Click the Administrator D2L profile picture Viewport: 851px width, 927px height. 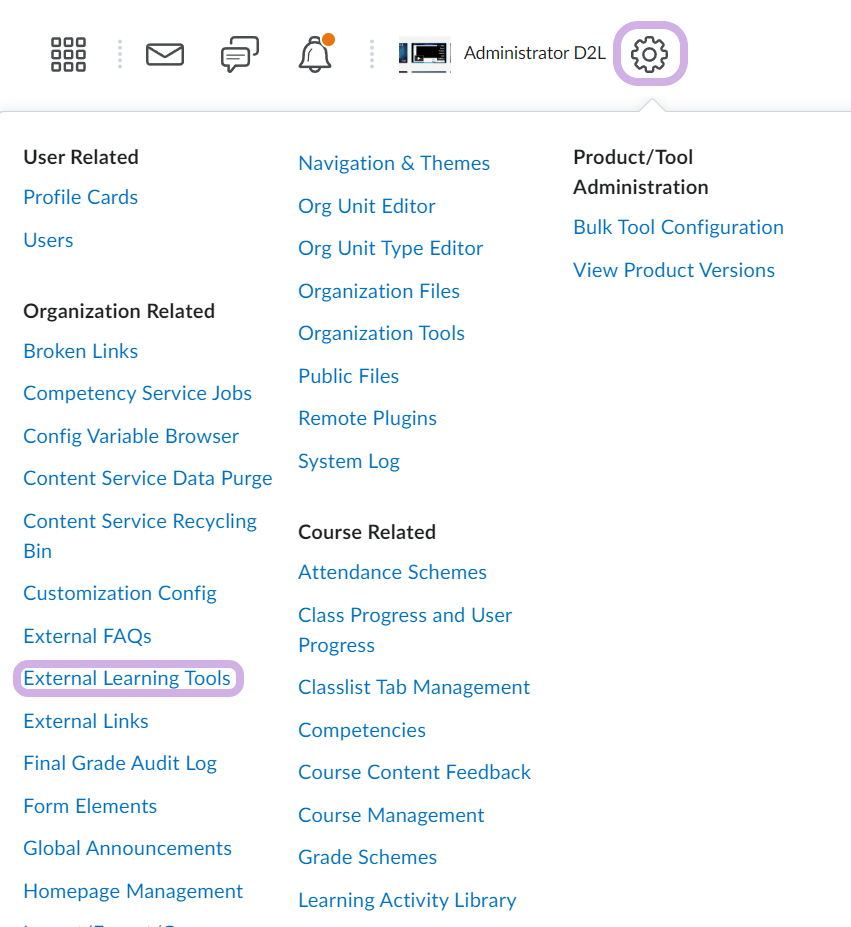424,54
